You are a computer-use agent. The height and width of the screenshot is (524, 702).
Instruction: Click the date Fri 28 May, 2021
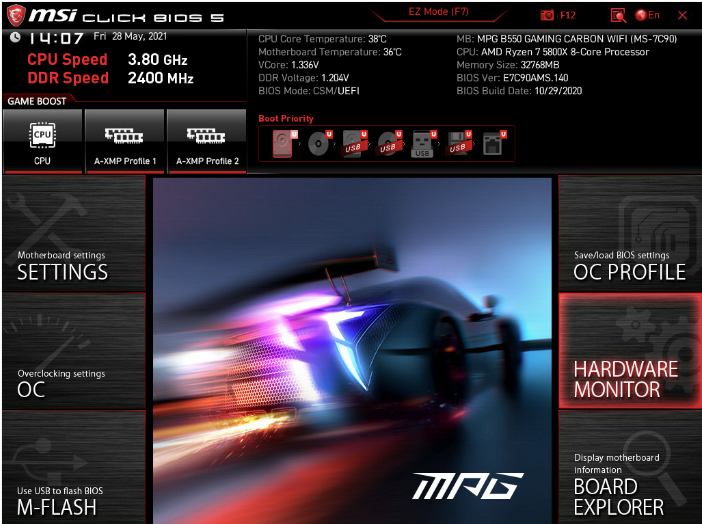coord(130,36)
